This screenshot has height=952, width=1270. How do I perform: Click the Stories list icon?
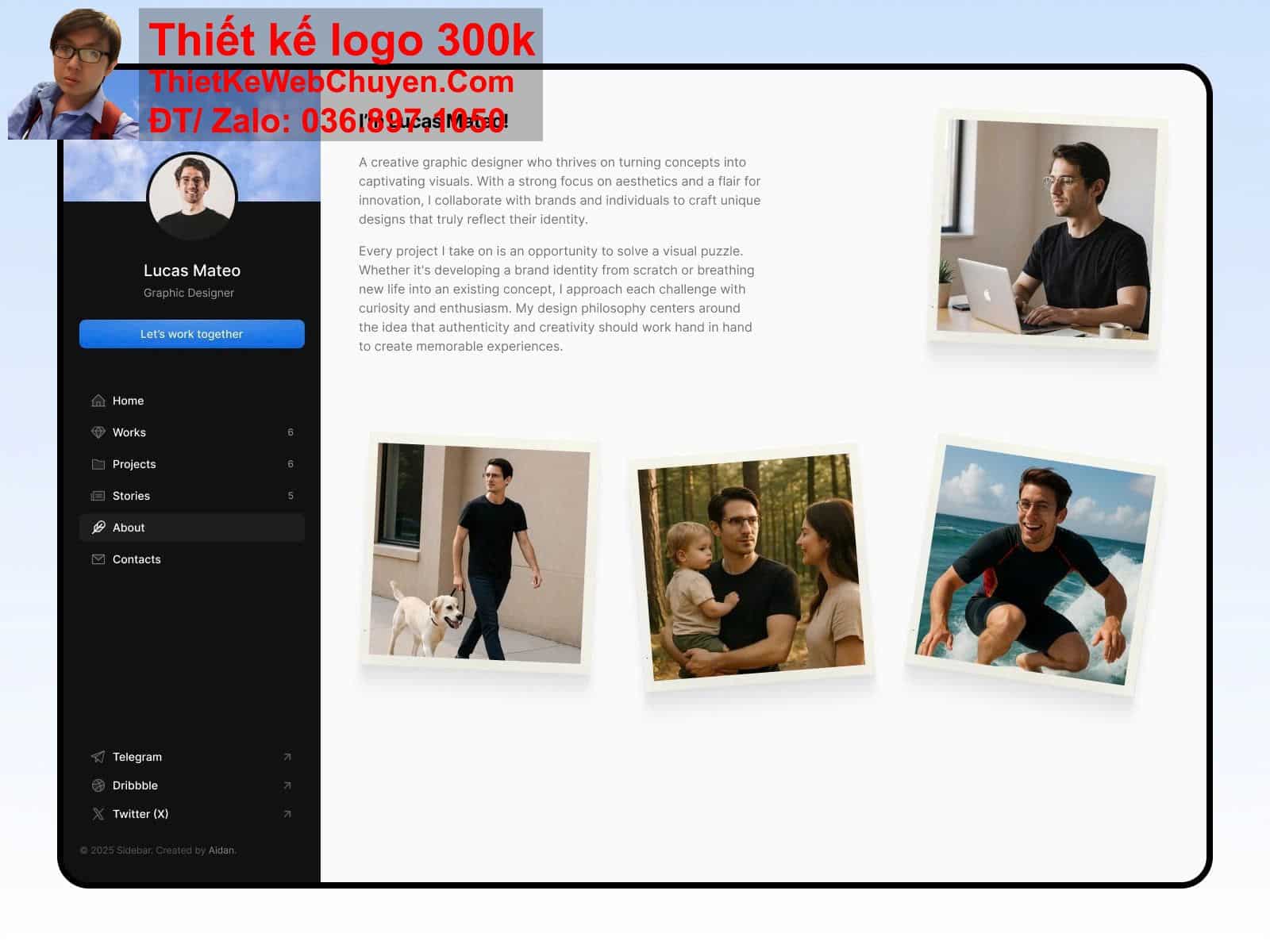tap(98, 496)
